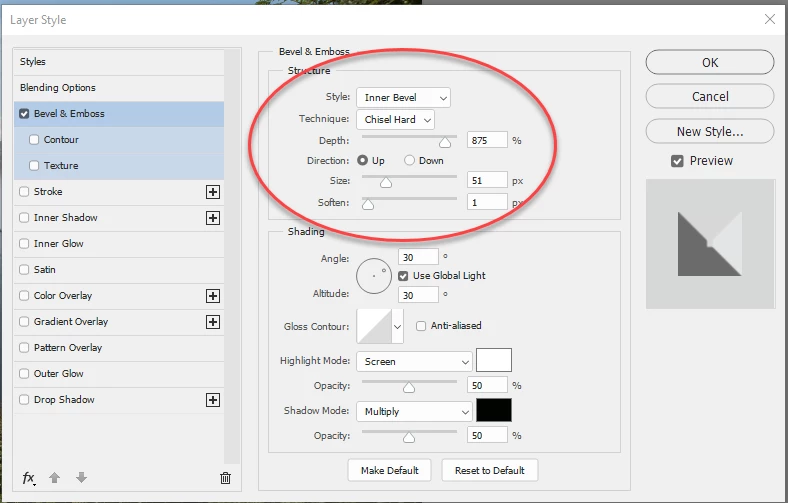Image resolution: width=788 pixels, height=503 pixels.
Task: Click the Soften value field showing 1
Action: pos(487,203)
